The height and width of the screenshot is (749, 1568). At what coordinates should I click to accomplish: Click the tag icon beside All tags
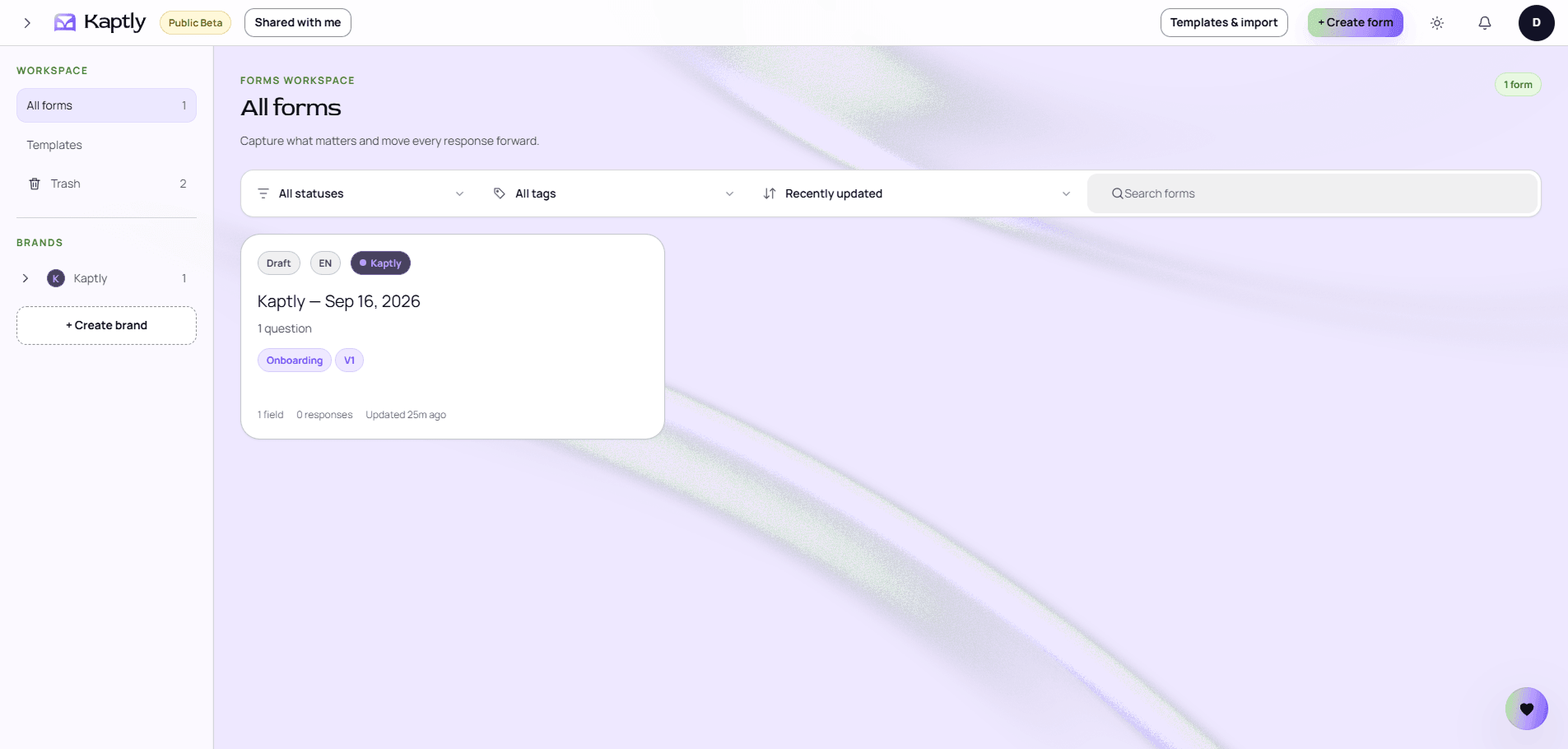500,193
